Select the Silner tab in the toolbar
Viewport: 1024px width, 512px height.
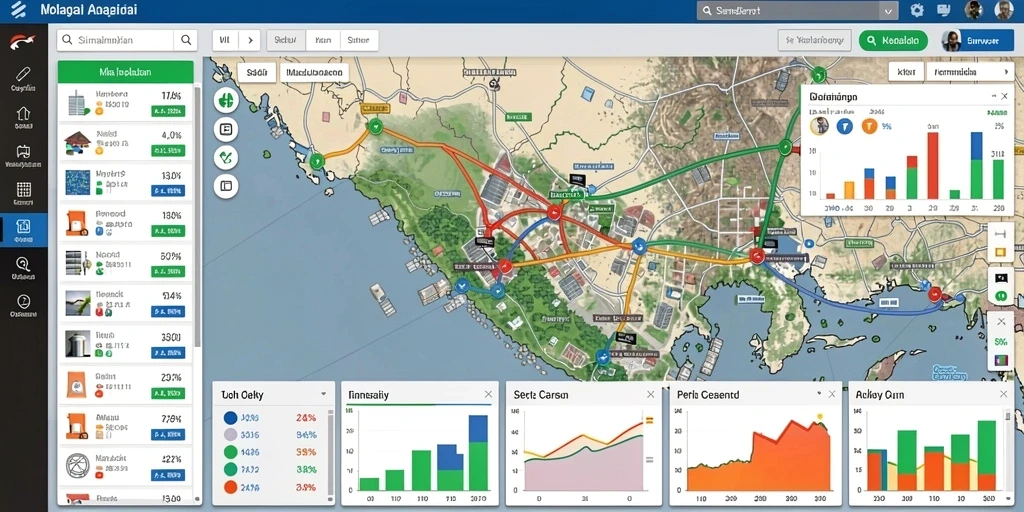358,40
